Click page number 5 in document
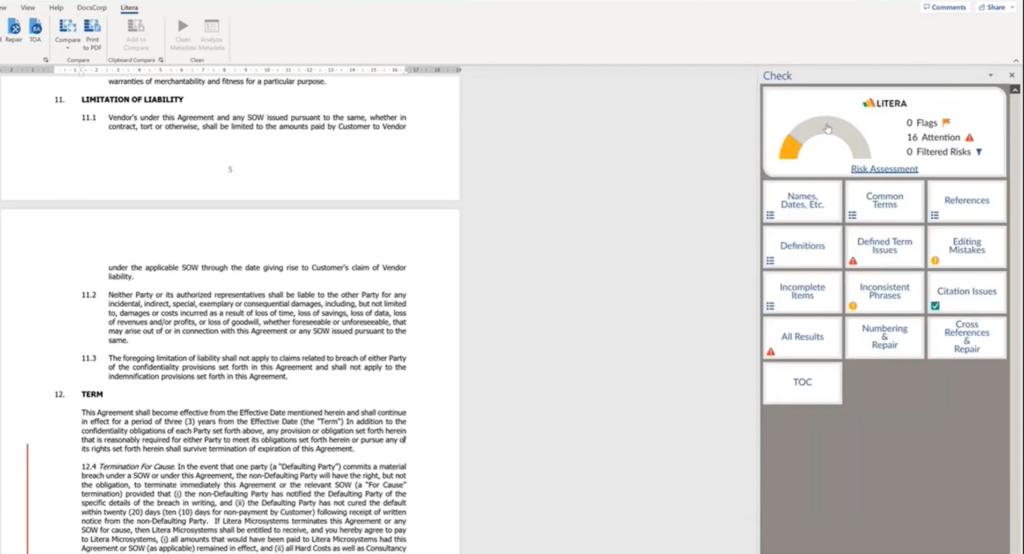 [230, 169]
